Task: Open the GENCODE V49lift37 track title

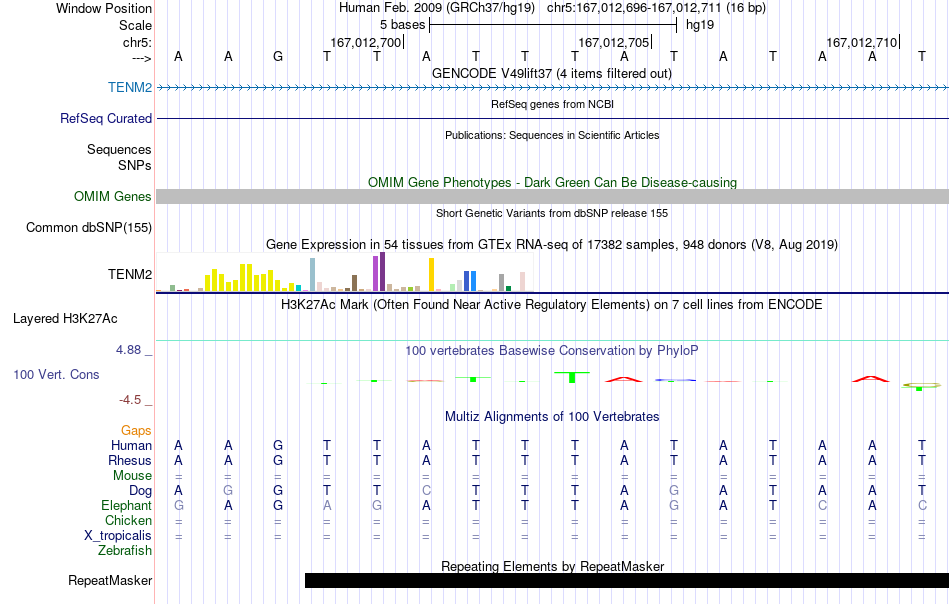Action: pos(551,73)
